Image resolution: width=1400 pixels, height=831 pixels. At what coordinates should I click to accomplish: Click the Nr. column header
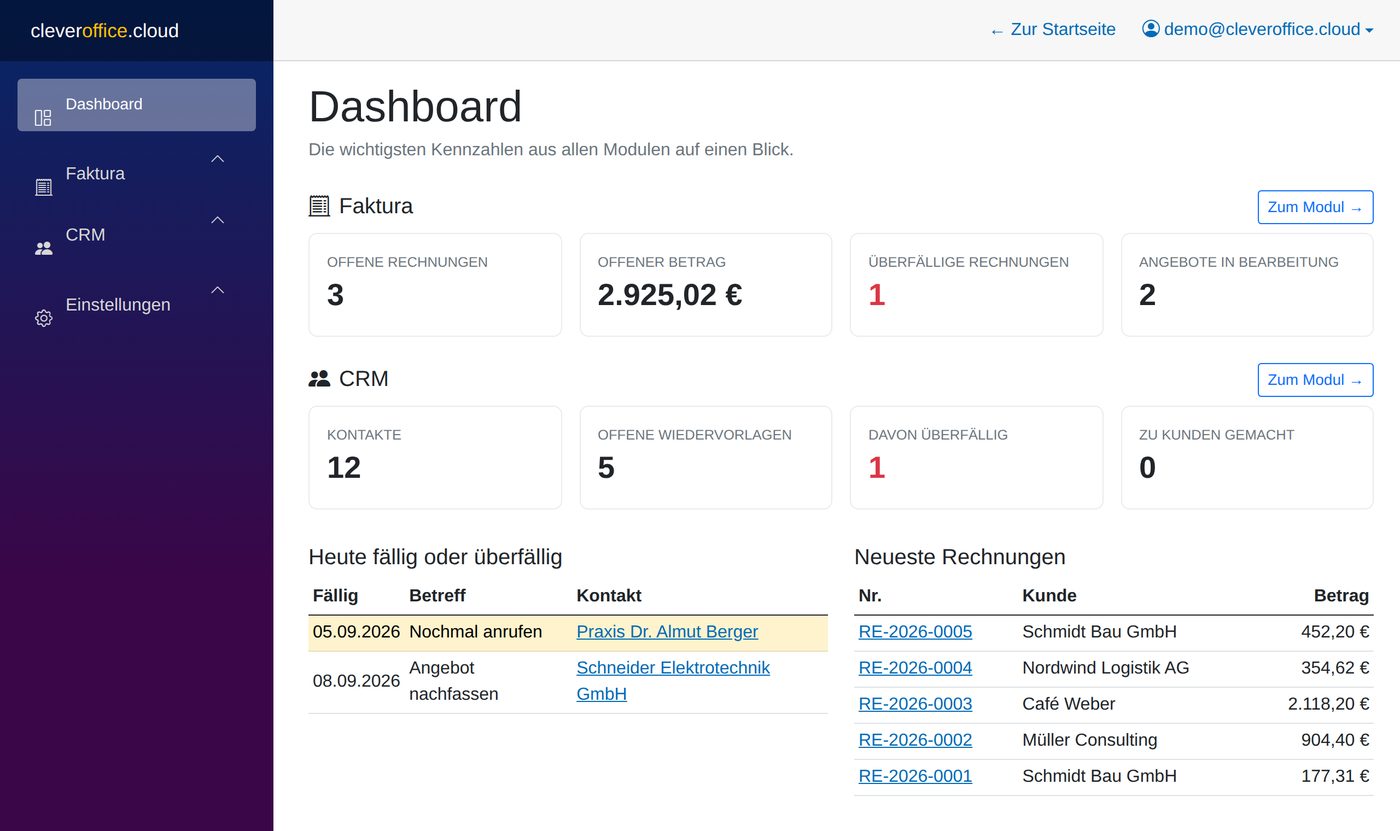(x=870, y=596)
